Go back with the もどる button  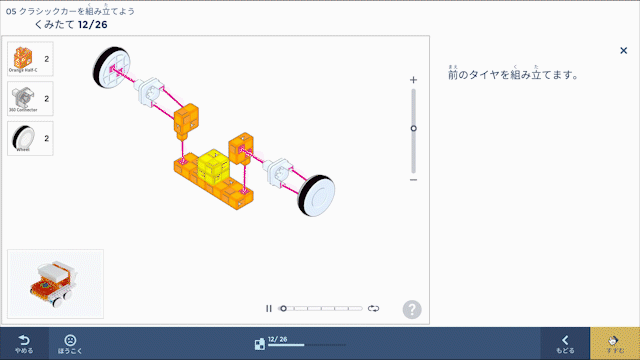565,344
